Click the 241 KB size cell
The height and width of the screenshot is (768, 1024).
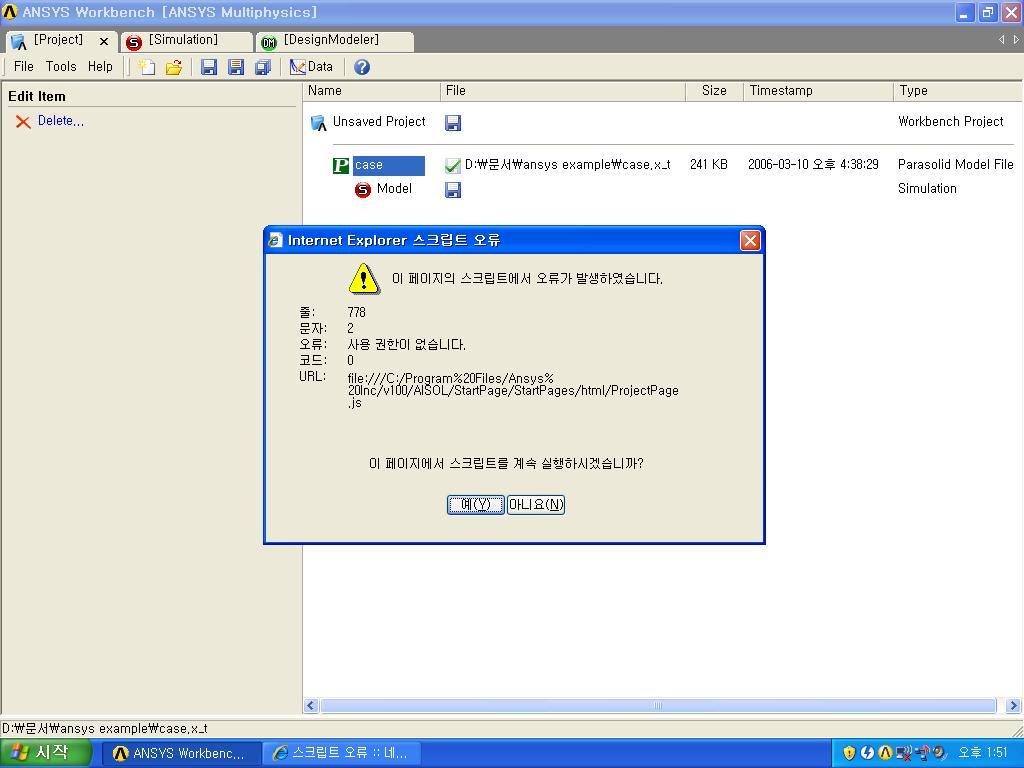coord(709,165)
